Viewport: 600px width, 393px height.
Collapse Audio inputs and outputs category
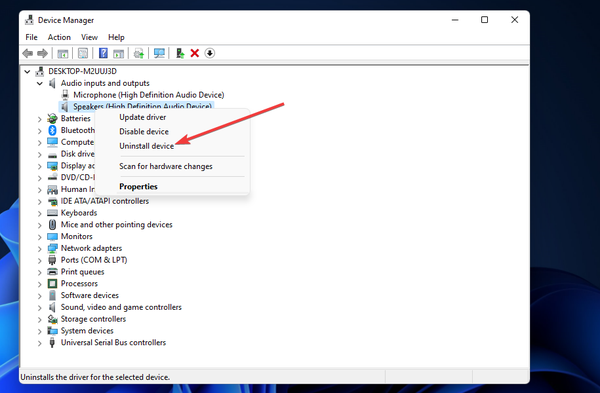39,83
